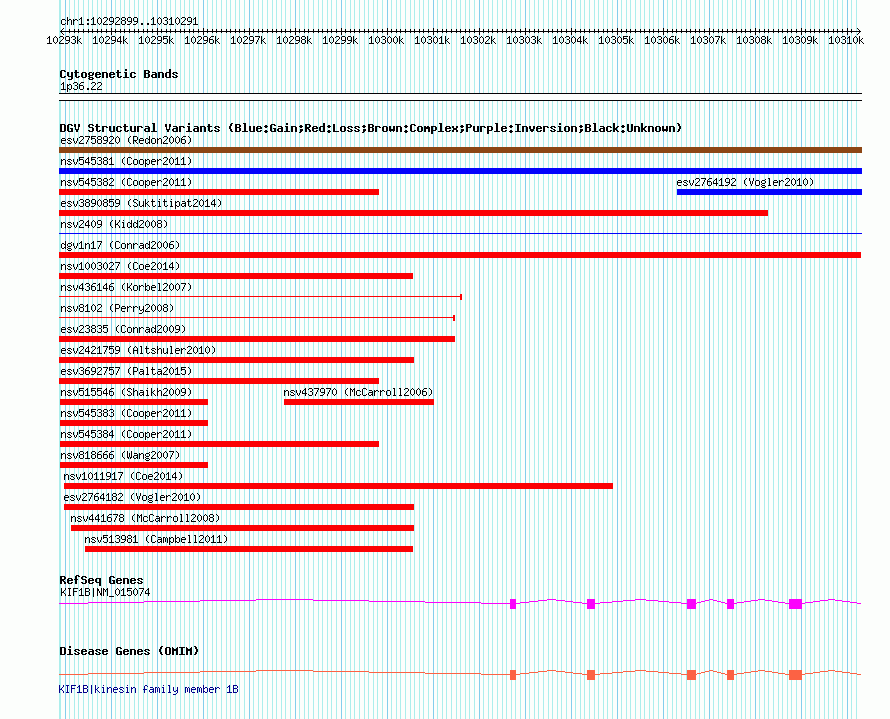Image resolution: width=890 pixels, height=719 pixels.
Task: Select the 10305k ruler position label
Action: pos(616,40)
